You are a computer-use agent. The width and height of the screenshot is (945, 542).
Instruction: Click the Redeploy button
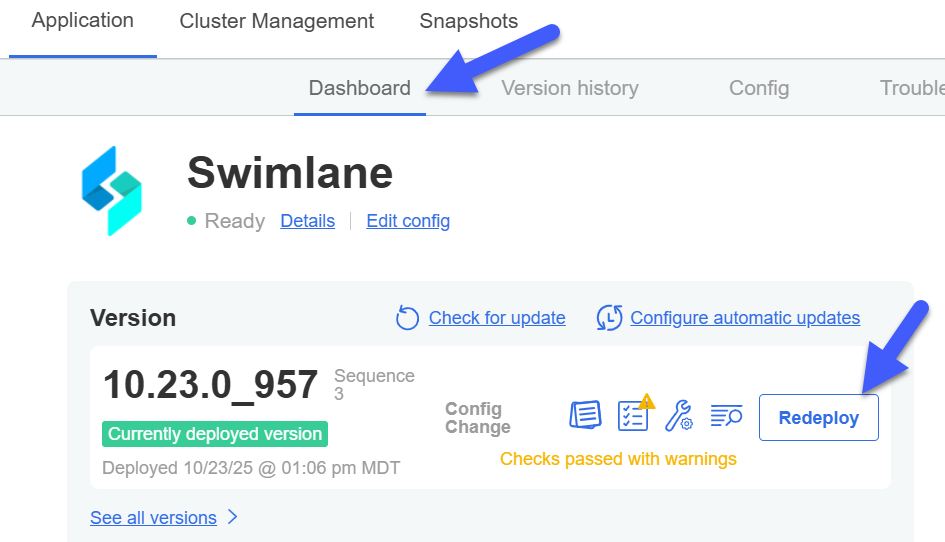818,418
